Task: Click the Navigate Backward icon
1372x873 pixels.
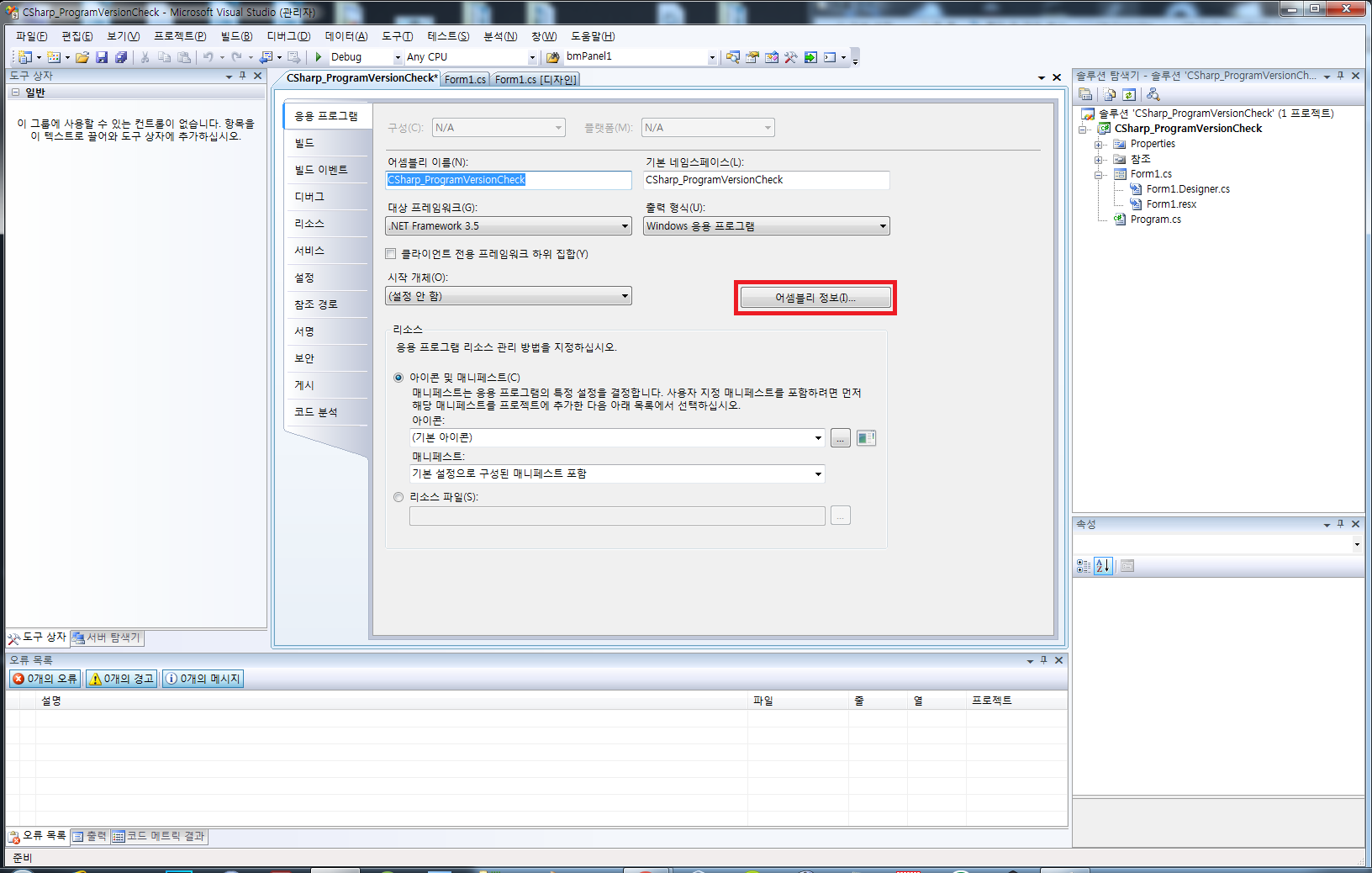Action: pos(266,57)
